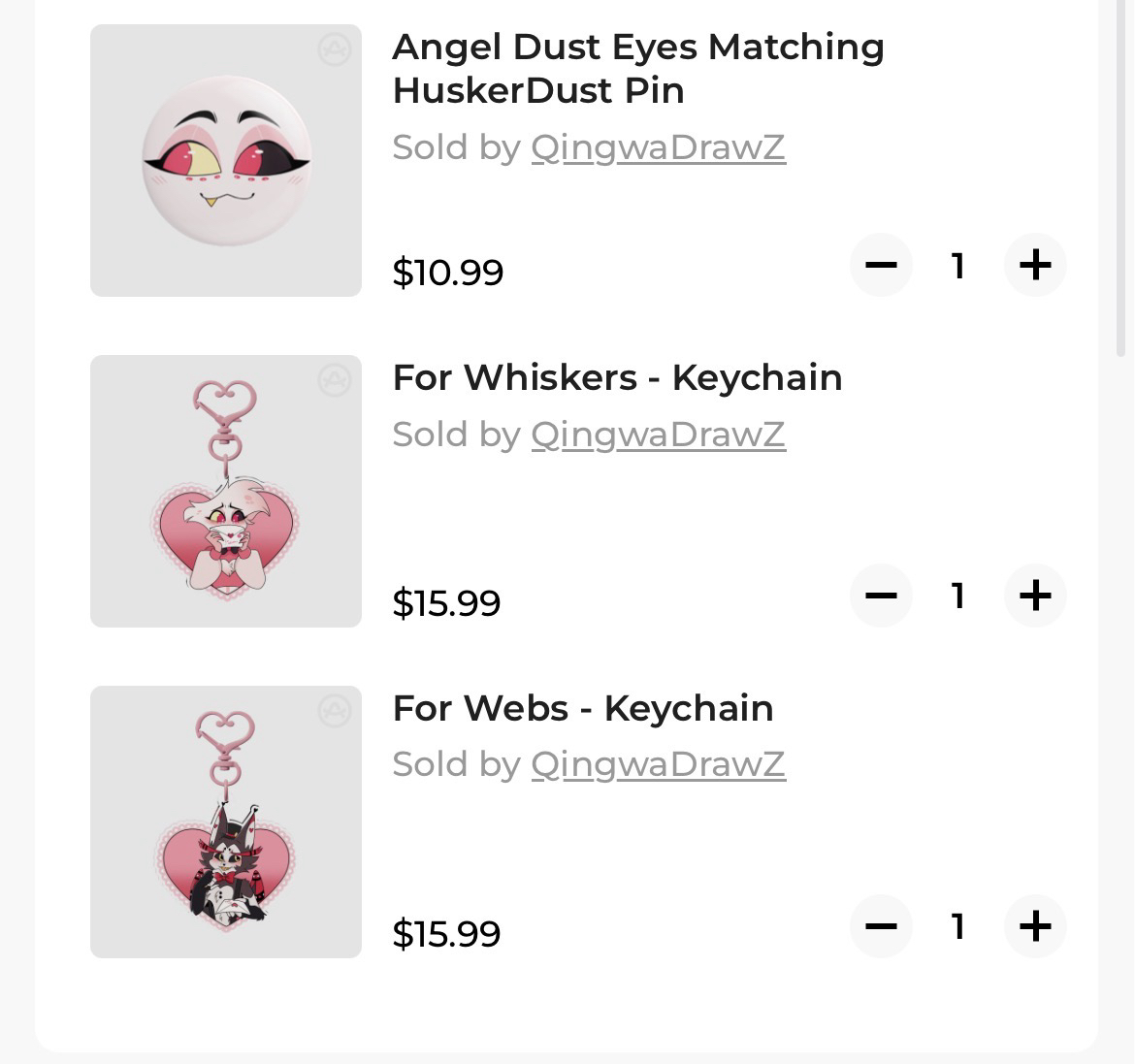Add one more For Webs keychain
Screen dimensions: 1135x1064
click(1035, 926)
